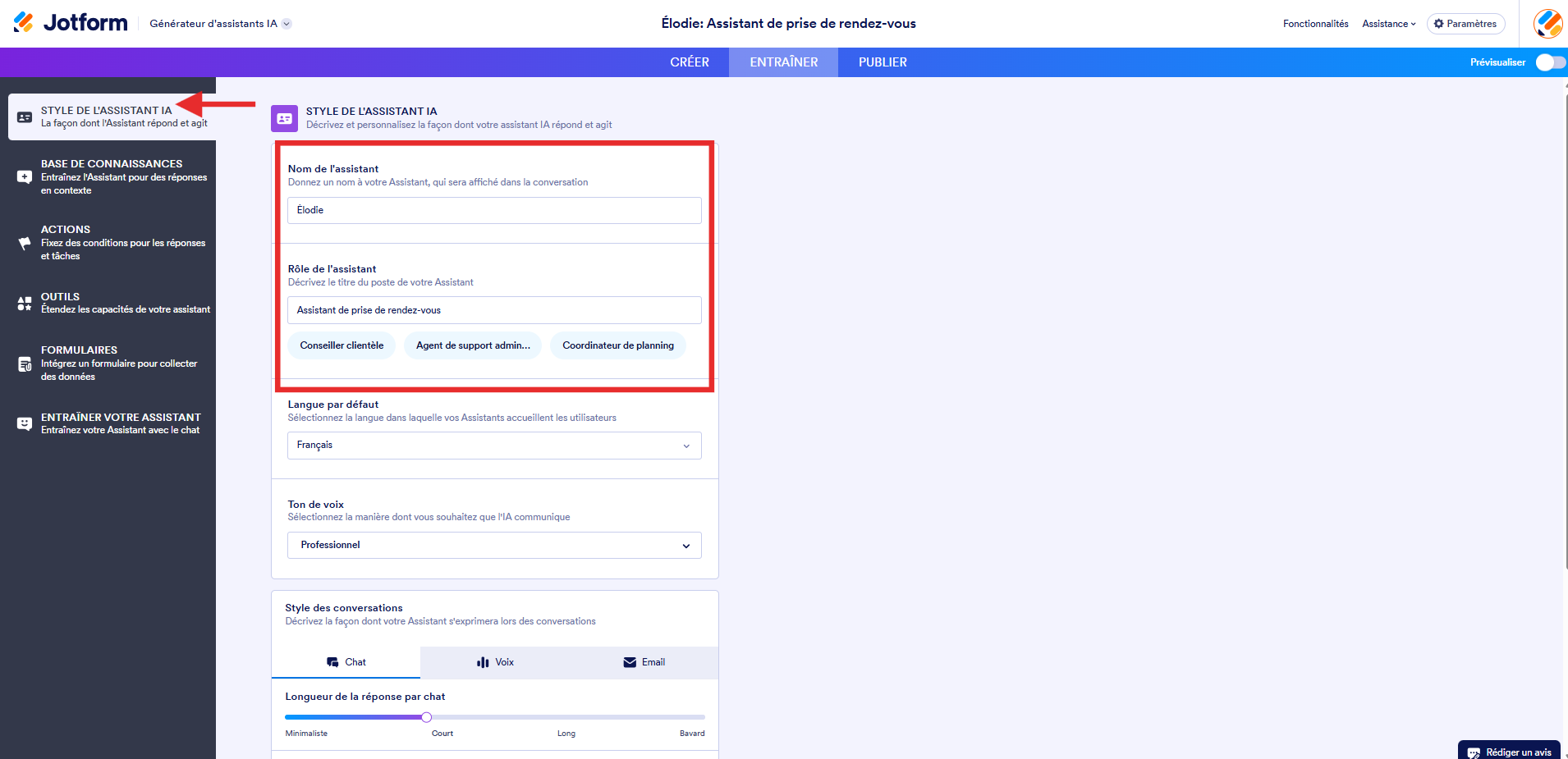Select the Chat conversation style tab
This screenshot has width=1568, height=759.
[346, 662]
